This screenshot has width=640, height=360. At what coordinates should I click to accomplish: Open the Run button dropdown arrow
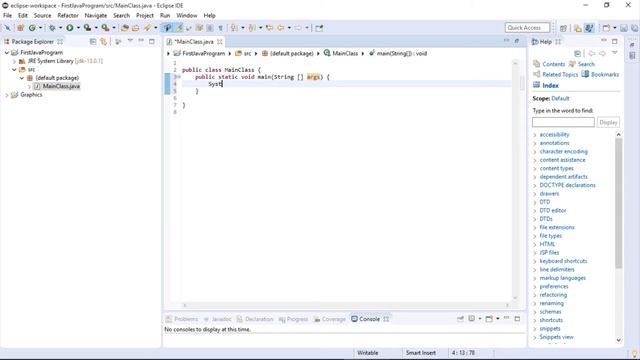click(x=78, y=28)
